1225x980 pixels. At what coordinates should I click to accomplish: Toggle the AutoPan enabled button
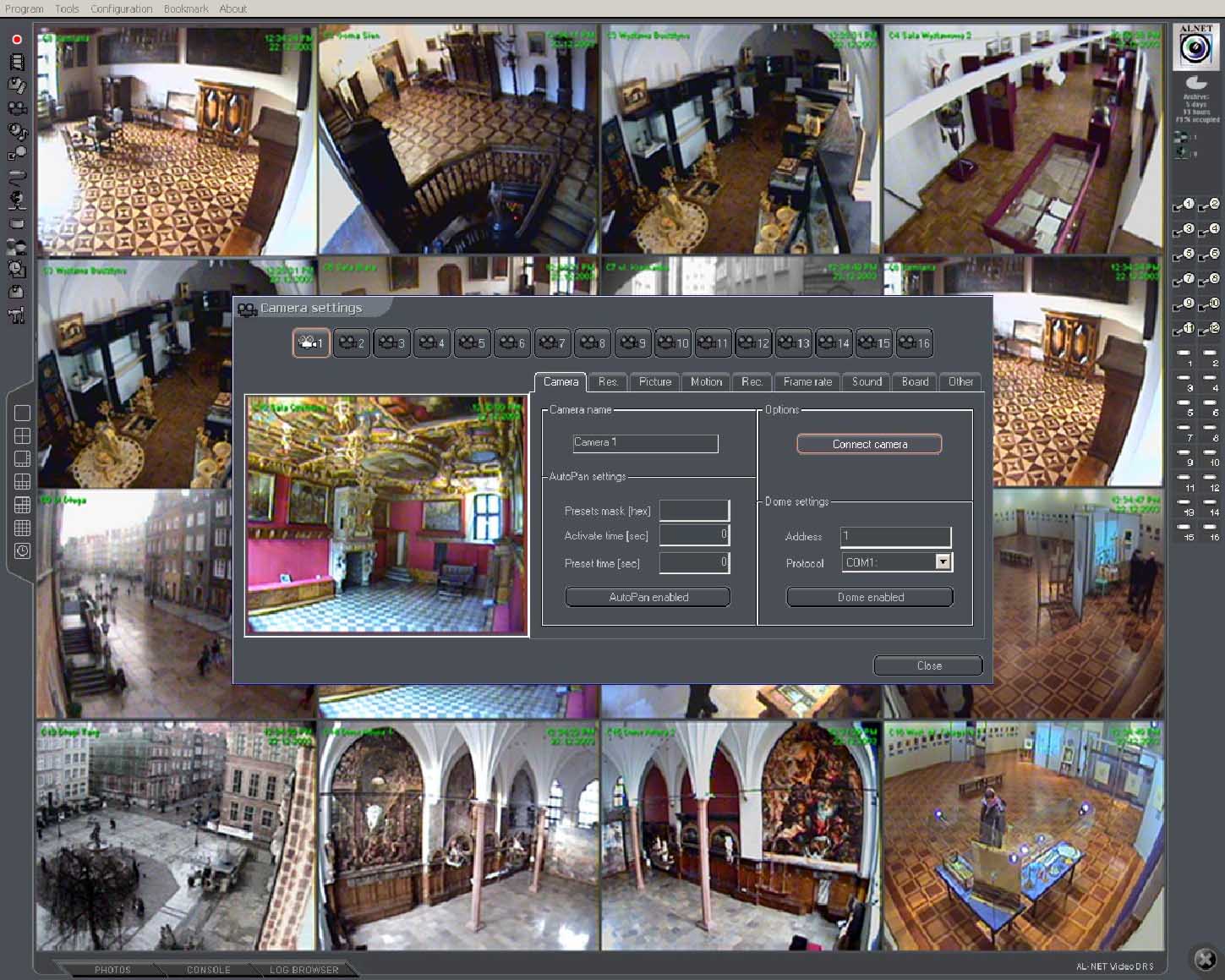pos(648,597)
